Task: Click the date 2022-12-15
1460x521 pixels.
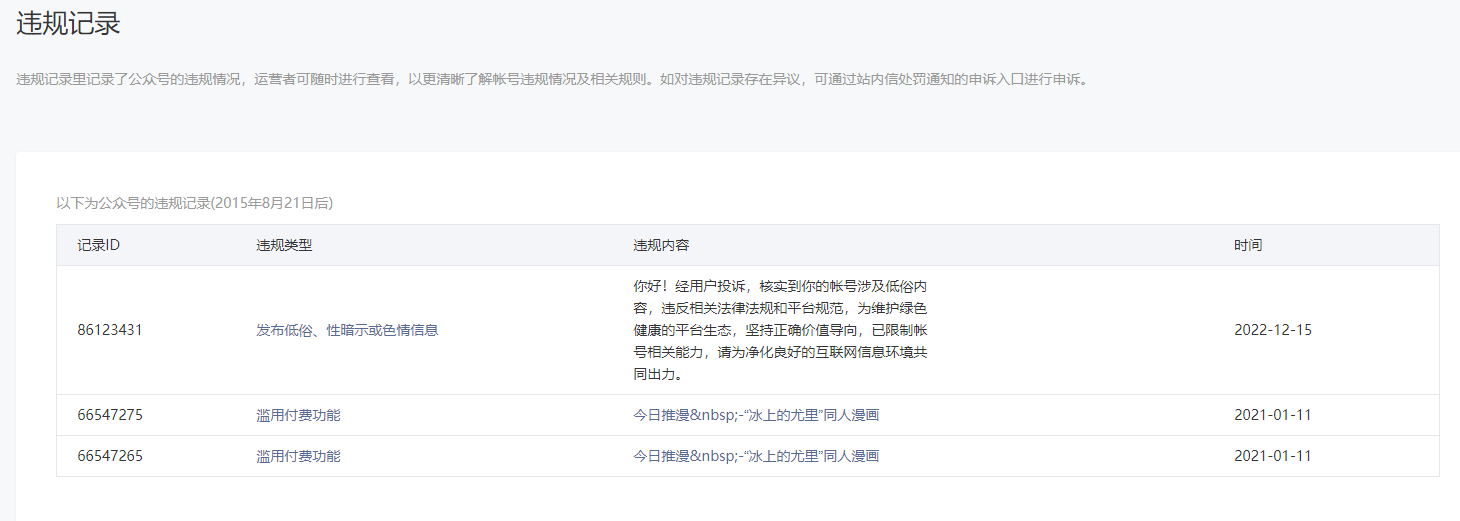Action: pos(1272,330)
